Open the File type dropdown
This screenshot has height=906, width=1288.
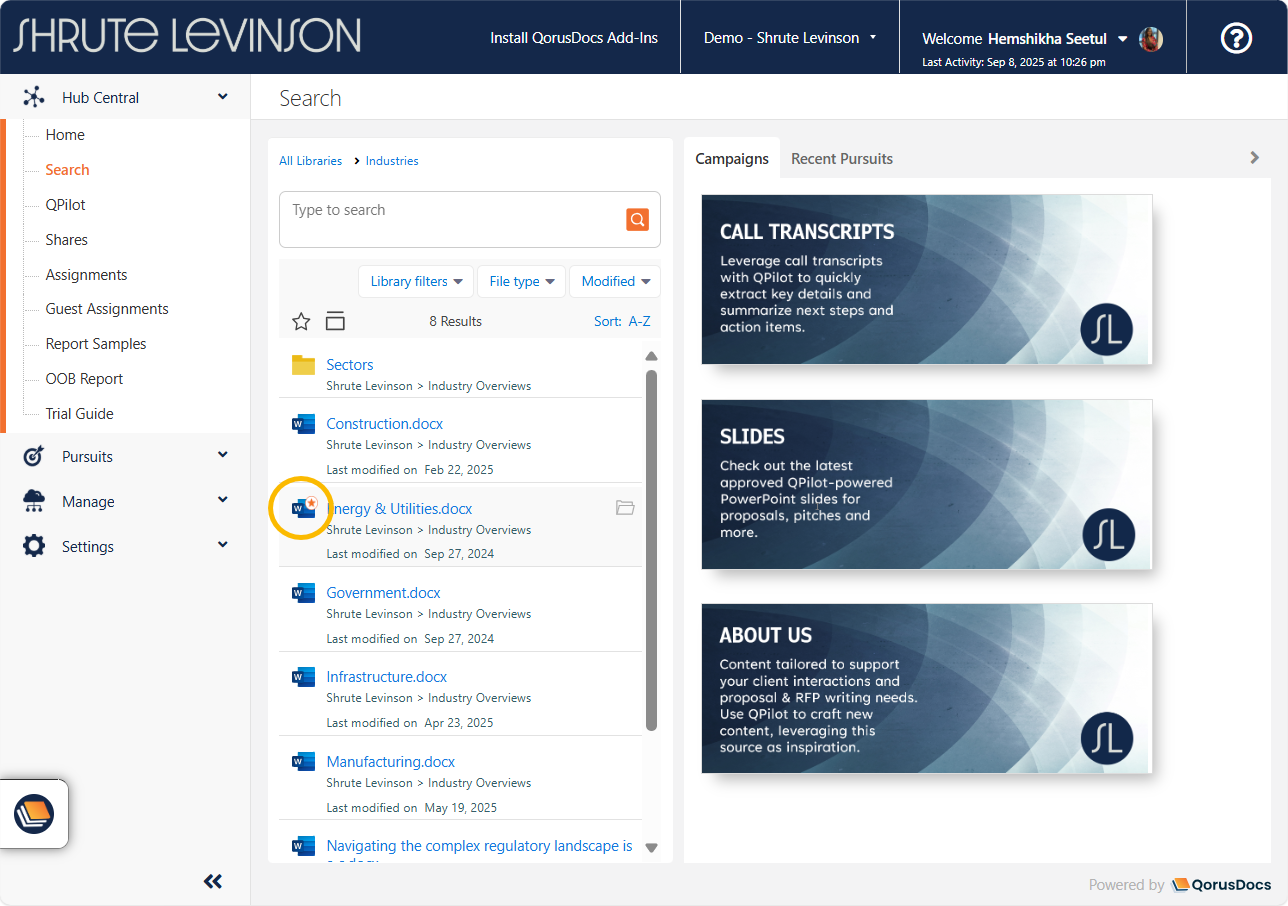pos(521,281)
